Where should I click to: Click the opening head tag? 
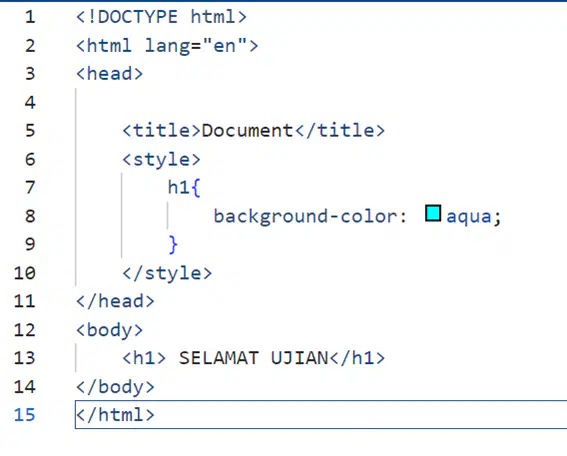click(110, 74)
